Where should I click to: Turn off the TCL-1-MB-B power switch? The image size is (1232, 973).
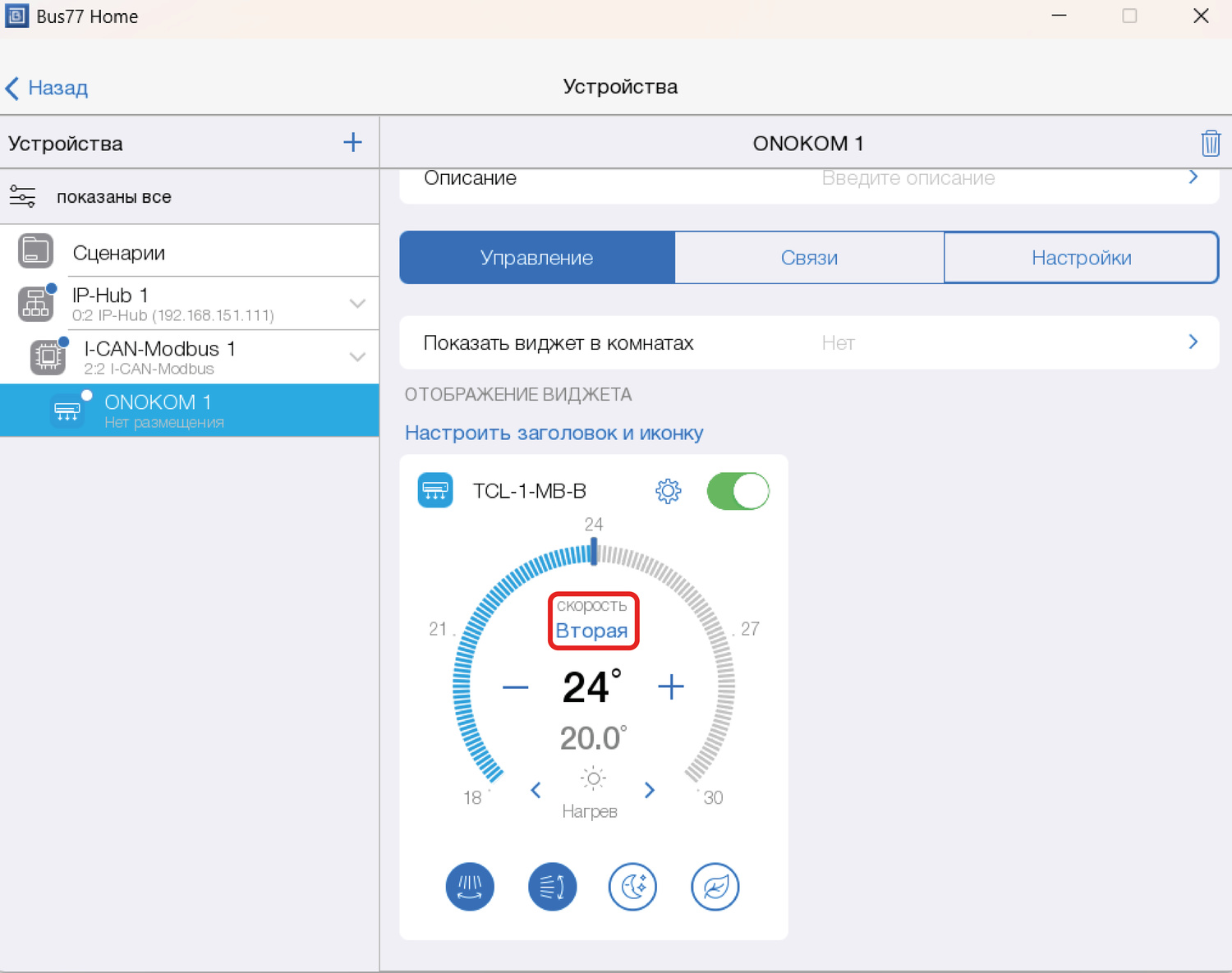click(x=738, y=491)
